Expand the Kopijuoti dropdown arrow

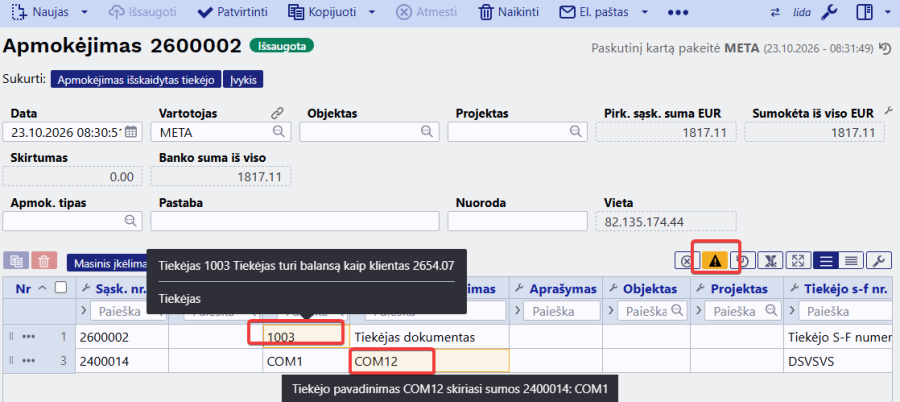371,12
